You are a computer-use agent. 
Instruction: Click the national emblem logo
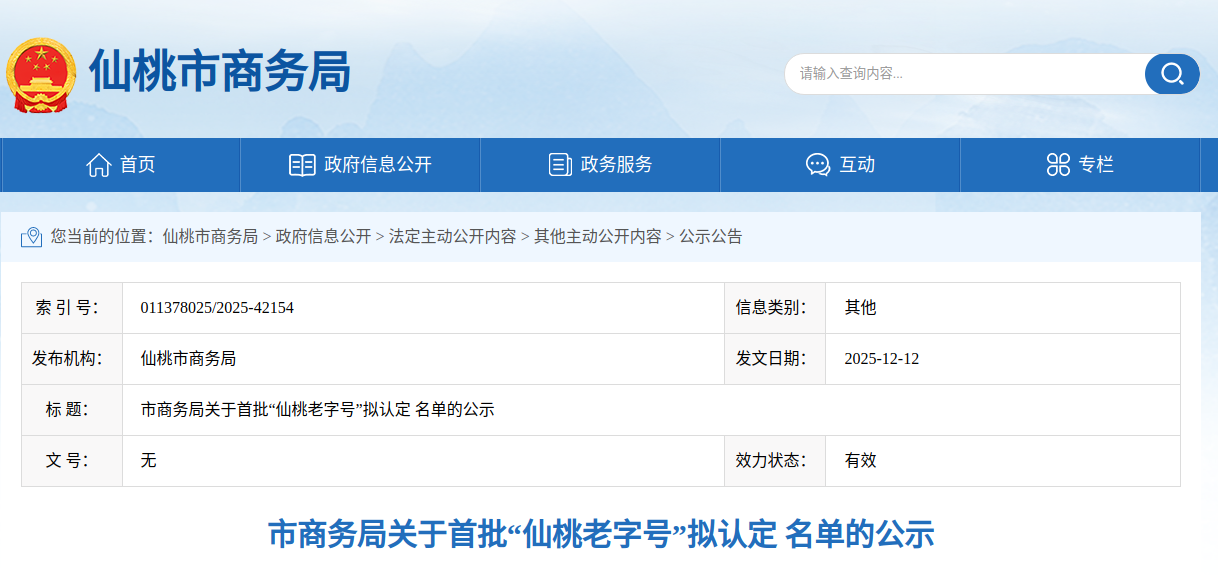point(41,75)
